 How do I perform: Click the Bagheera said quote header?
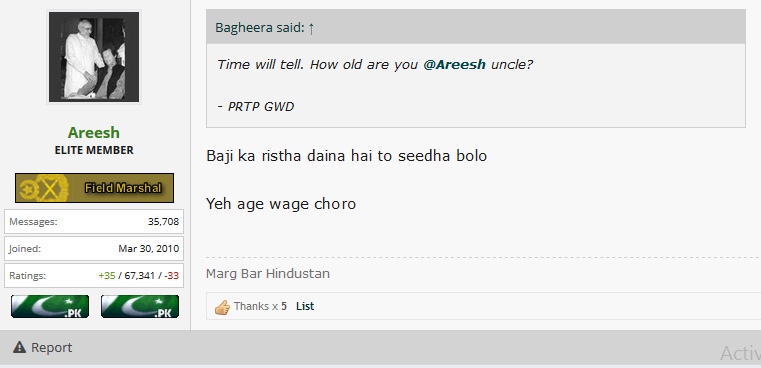coord(265,28)
